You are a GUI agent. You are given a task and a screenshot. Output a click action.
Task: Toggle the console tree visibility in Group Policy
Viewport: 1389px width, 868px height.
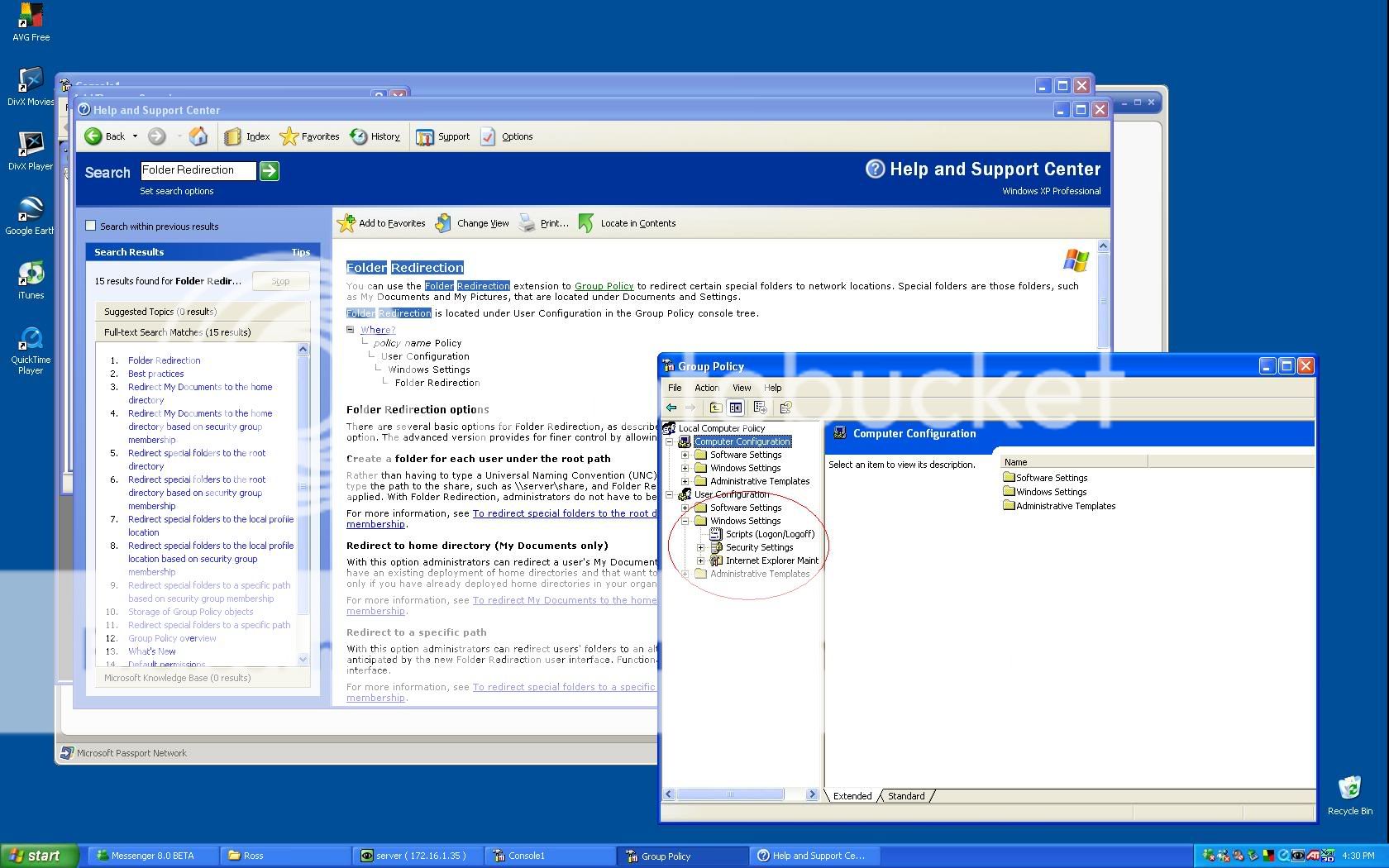click(736, 407)
